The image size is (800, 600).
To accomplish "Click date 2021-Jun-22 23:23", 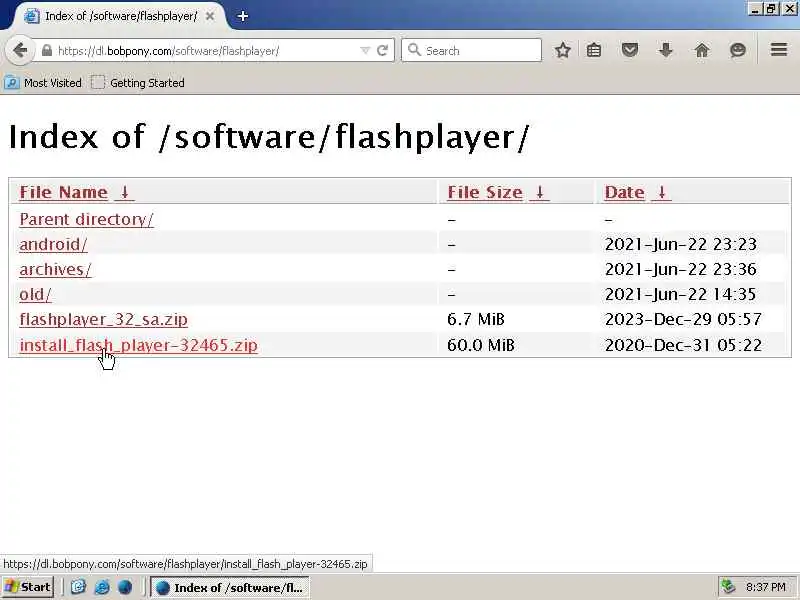I will point(681,244).
